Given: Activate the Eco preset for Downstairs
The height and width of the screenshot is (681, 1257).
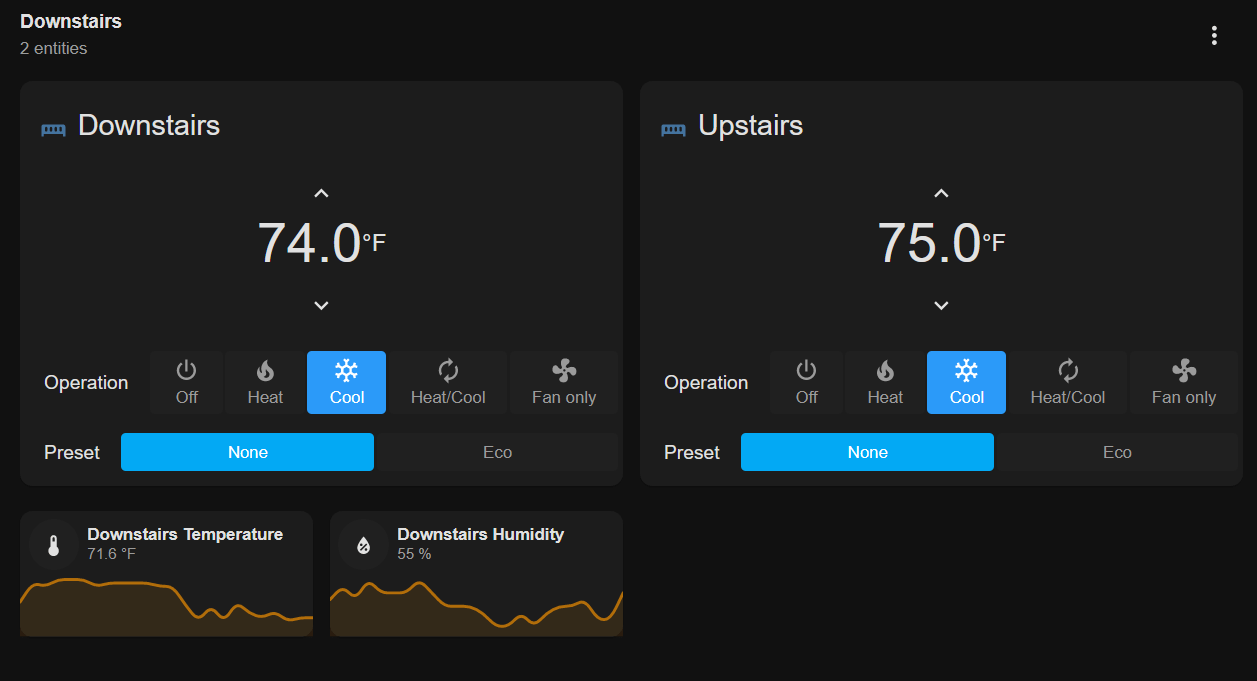Looking at the screenshot, I should [497, 452].
